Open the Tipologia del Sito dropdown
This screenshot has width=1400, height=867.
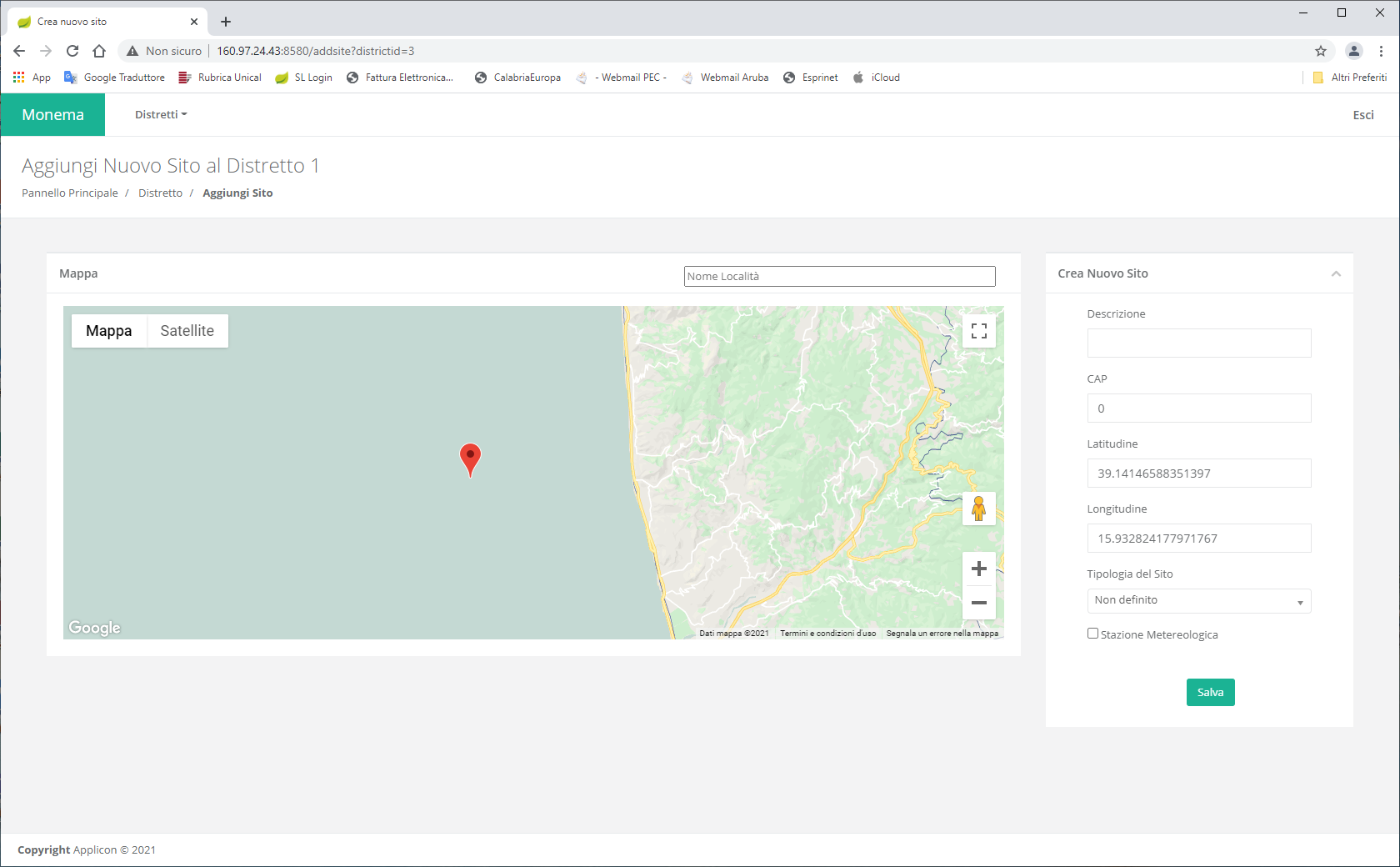(x=1198, y=601)
